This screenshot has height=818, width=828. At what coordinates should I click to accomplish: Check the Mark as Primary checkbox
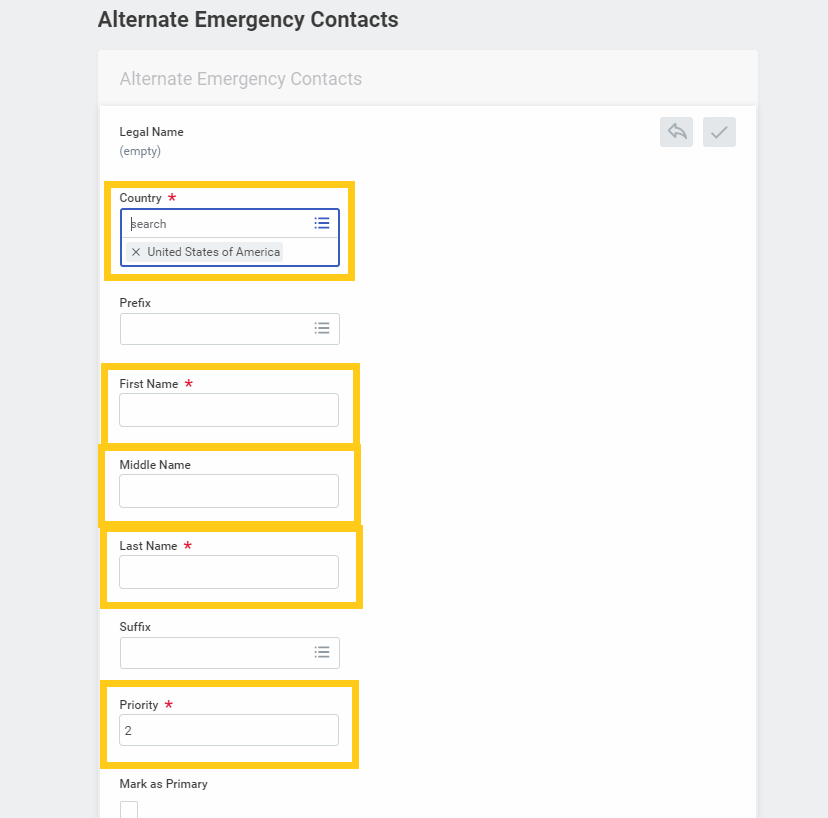(x=128, y=809)
